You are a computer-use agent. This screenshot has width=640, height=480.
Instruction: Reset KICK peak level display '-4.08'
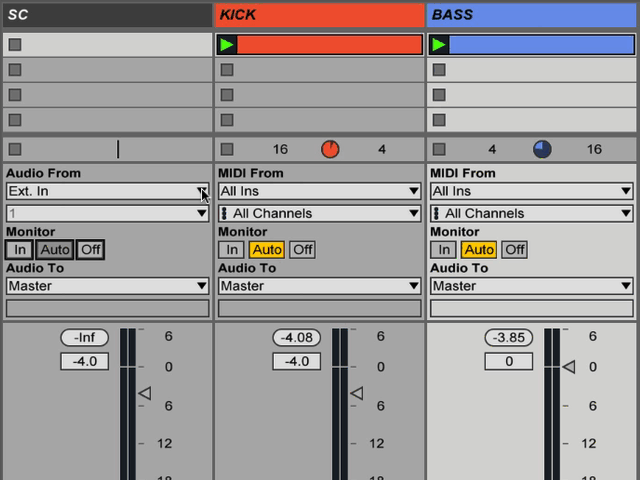[297, 338]
